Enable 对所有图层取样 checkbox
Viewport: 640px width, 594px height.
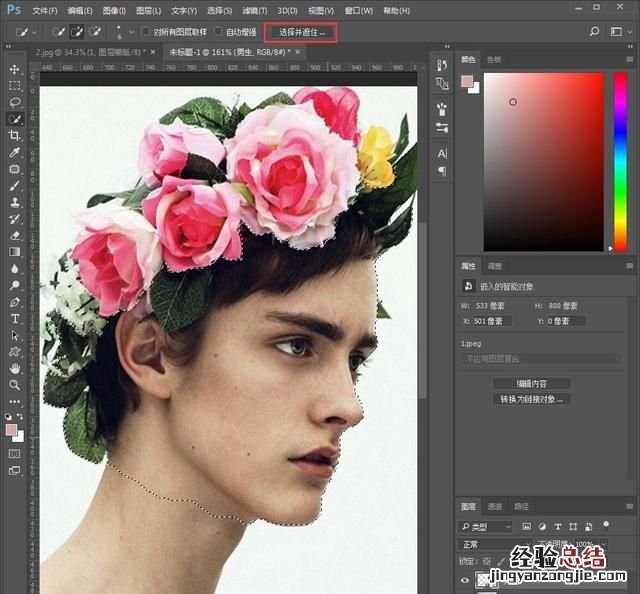pyautogui.click(x=146, y=32)
